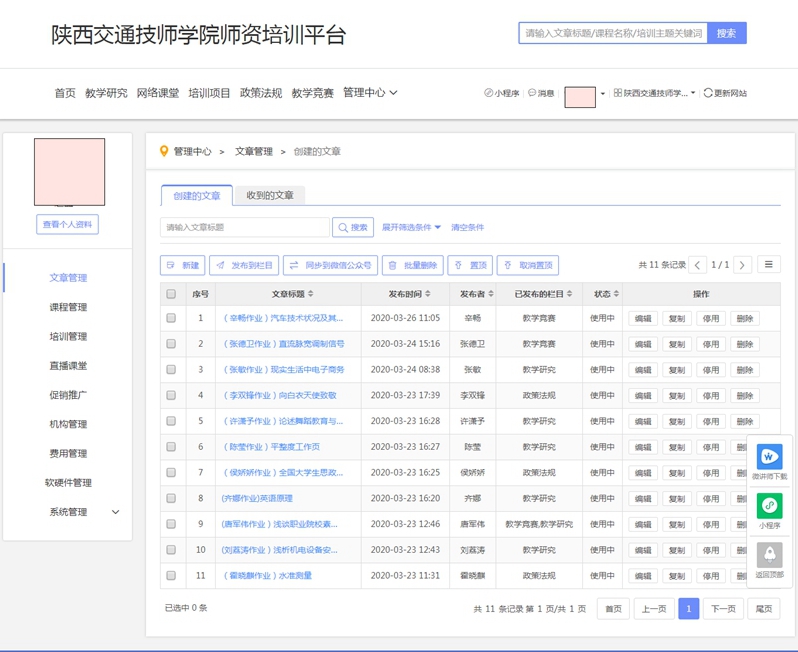Open the column settings hamburger icon
The image size is (798, 652).
coord(768,265)
